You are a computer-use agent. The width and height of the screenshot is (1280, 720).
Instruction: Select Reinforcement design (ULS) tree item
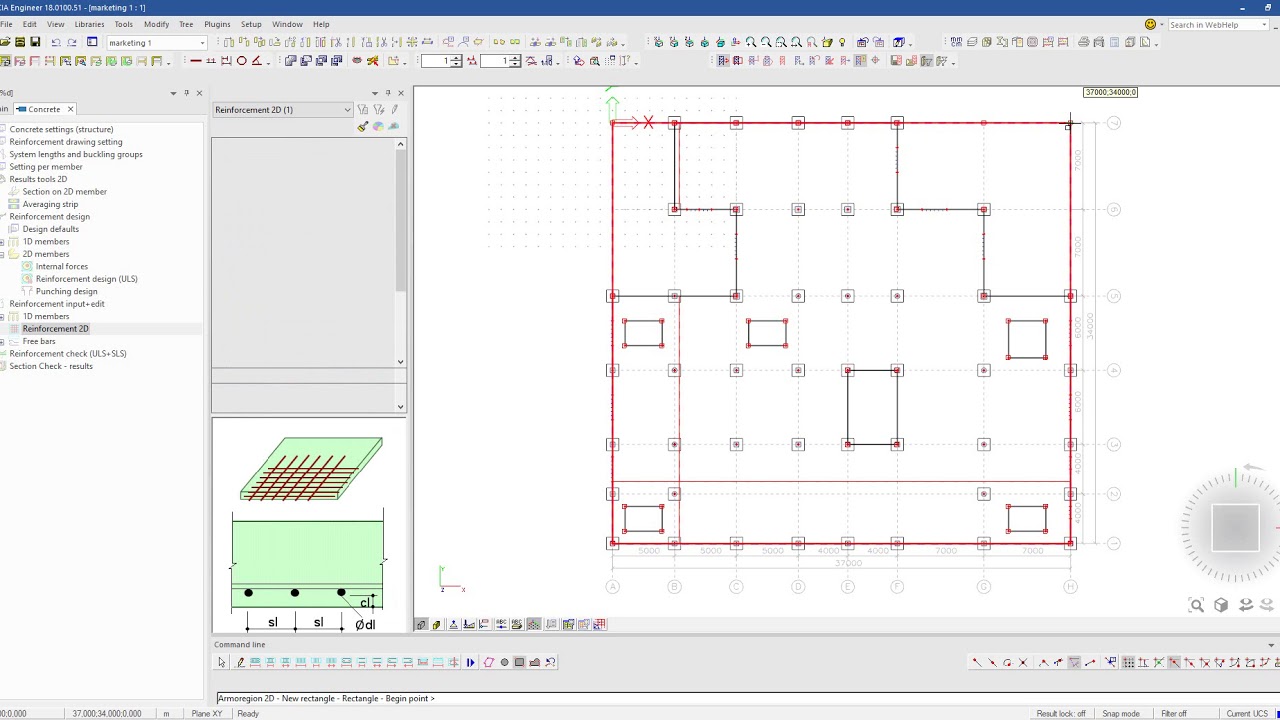[87, 279]
